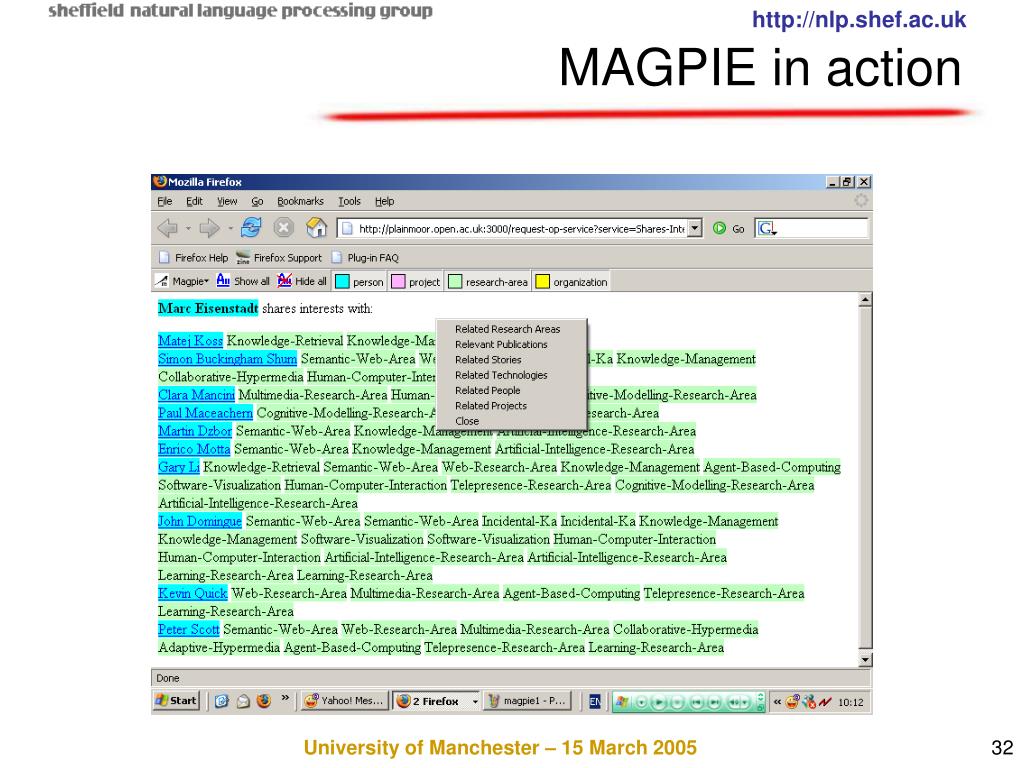Choose Related People from context menu
The height and width of the screenshot is (768, 1024).
coord(487,391)
